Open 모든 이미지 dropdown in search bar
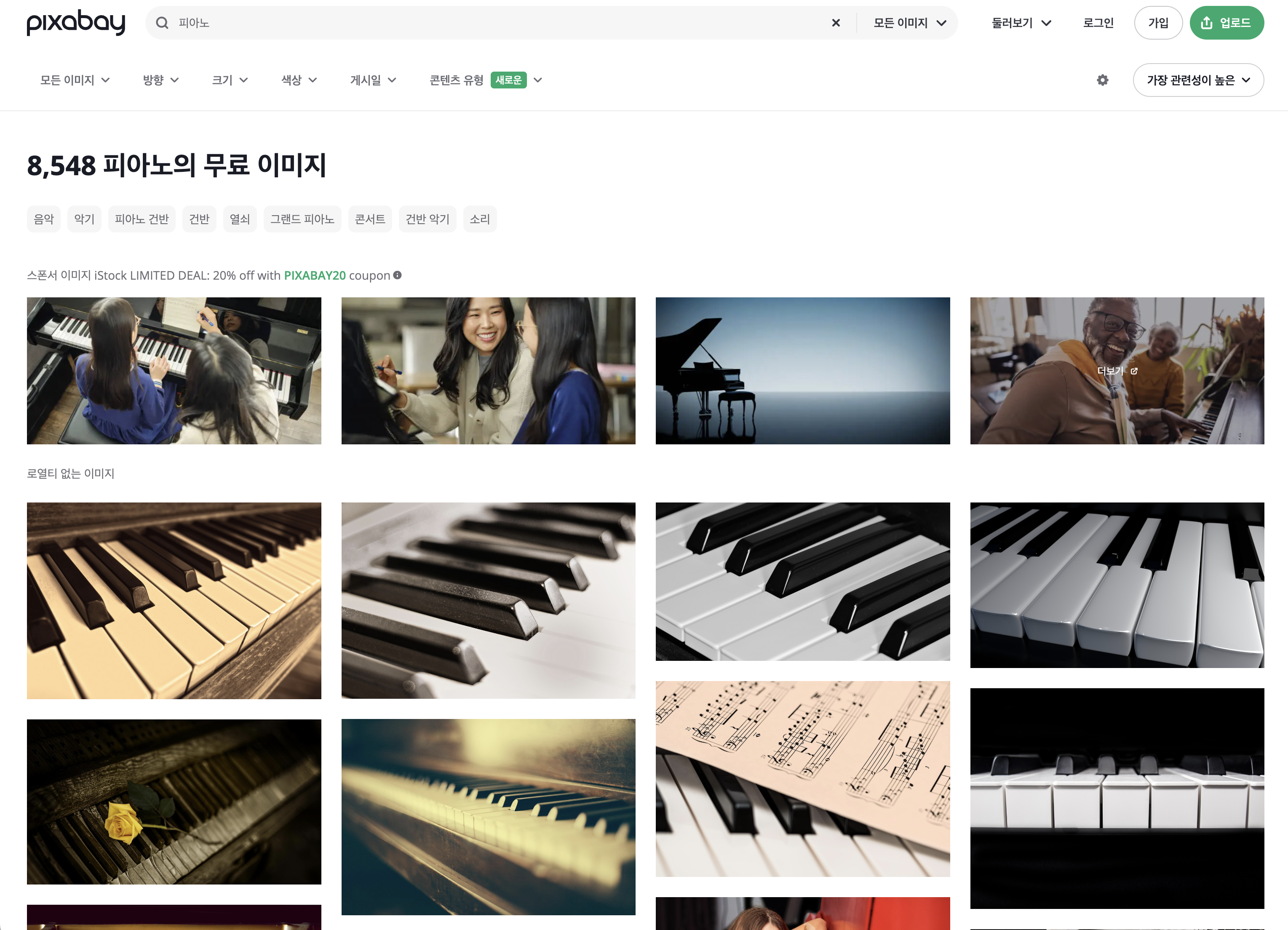This screenshot has width=1288, height=930. click(909, 23)
